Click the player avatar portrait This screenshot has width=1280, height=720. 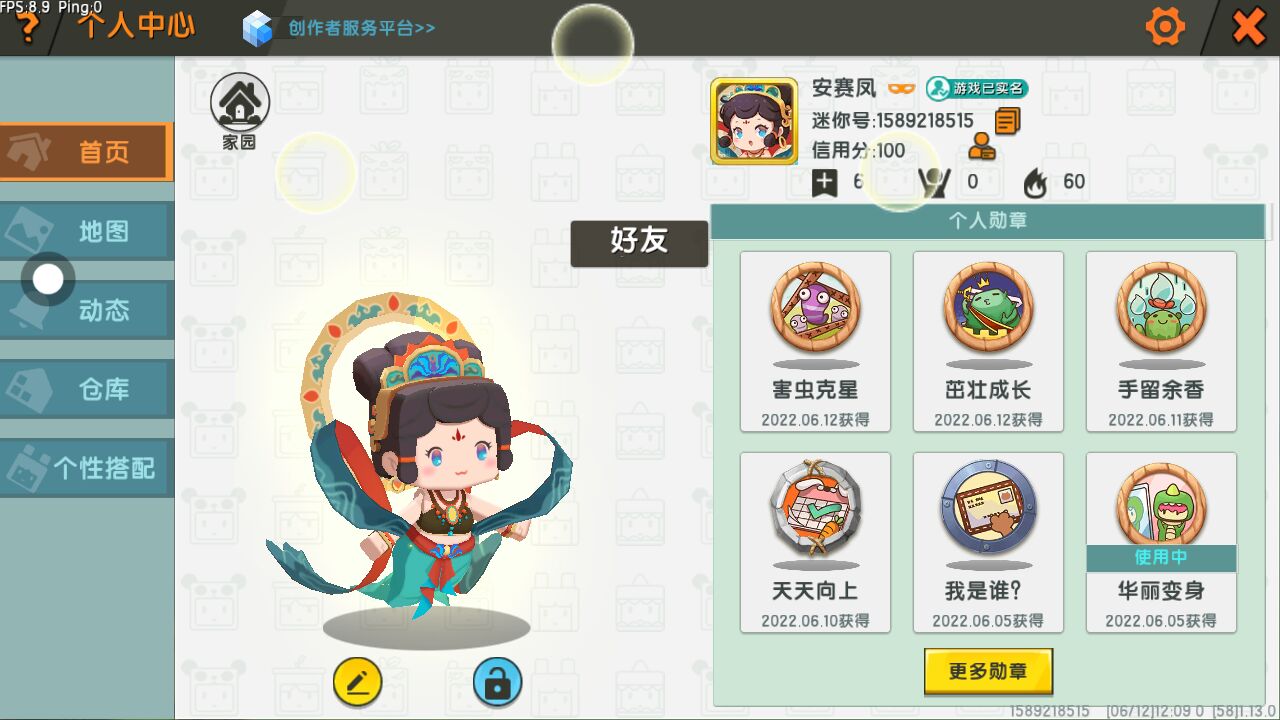point(754,121)
